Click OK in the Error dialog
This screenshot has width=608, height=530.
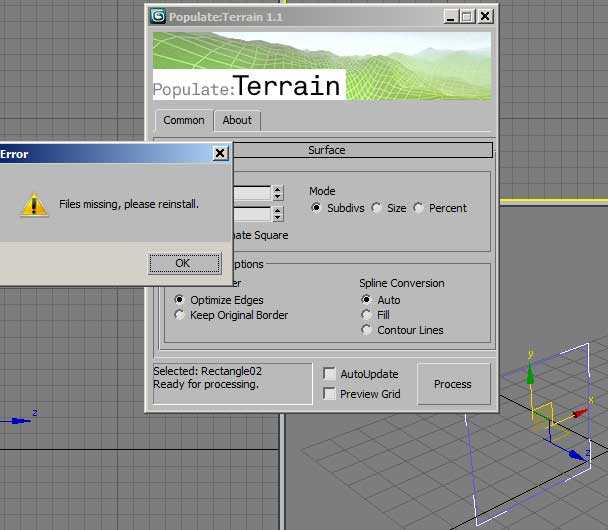(185, 263)
